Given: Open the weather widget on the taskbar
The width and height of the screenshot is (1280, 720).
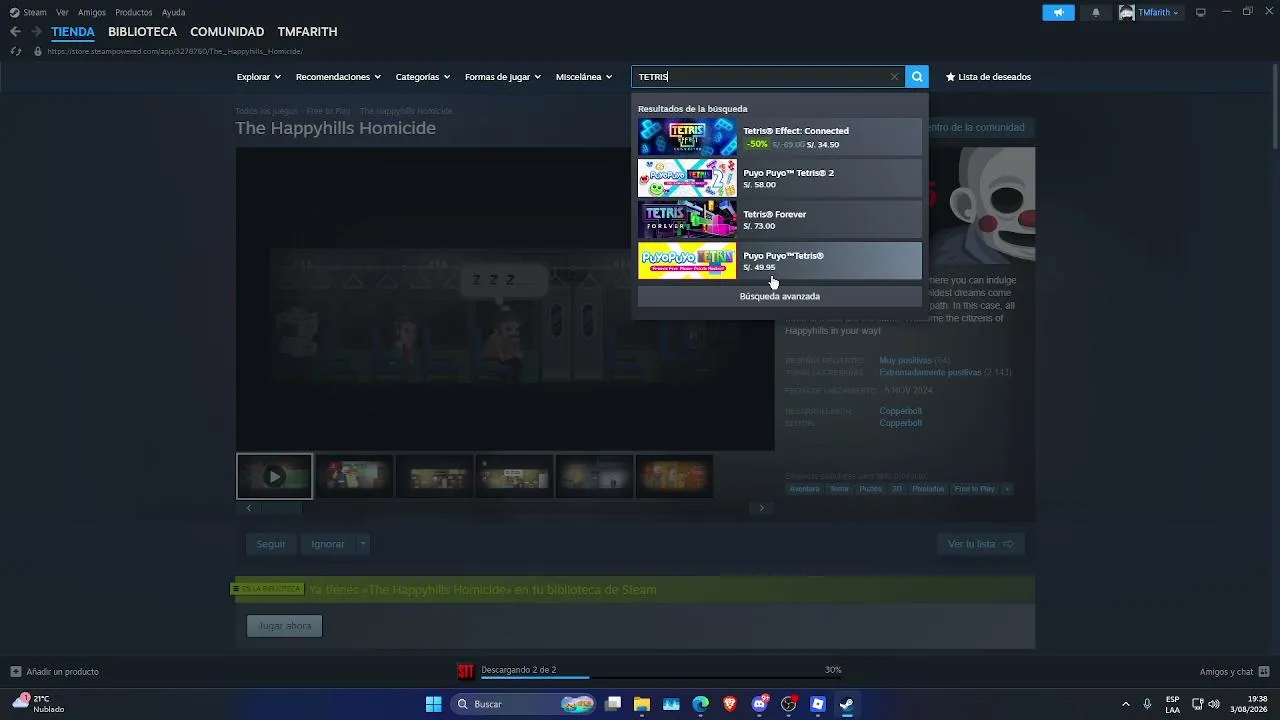Looking at the screenshot, I should click(38, 704).
